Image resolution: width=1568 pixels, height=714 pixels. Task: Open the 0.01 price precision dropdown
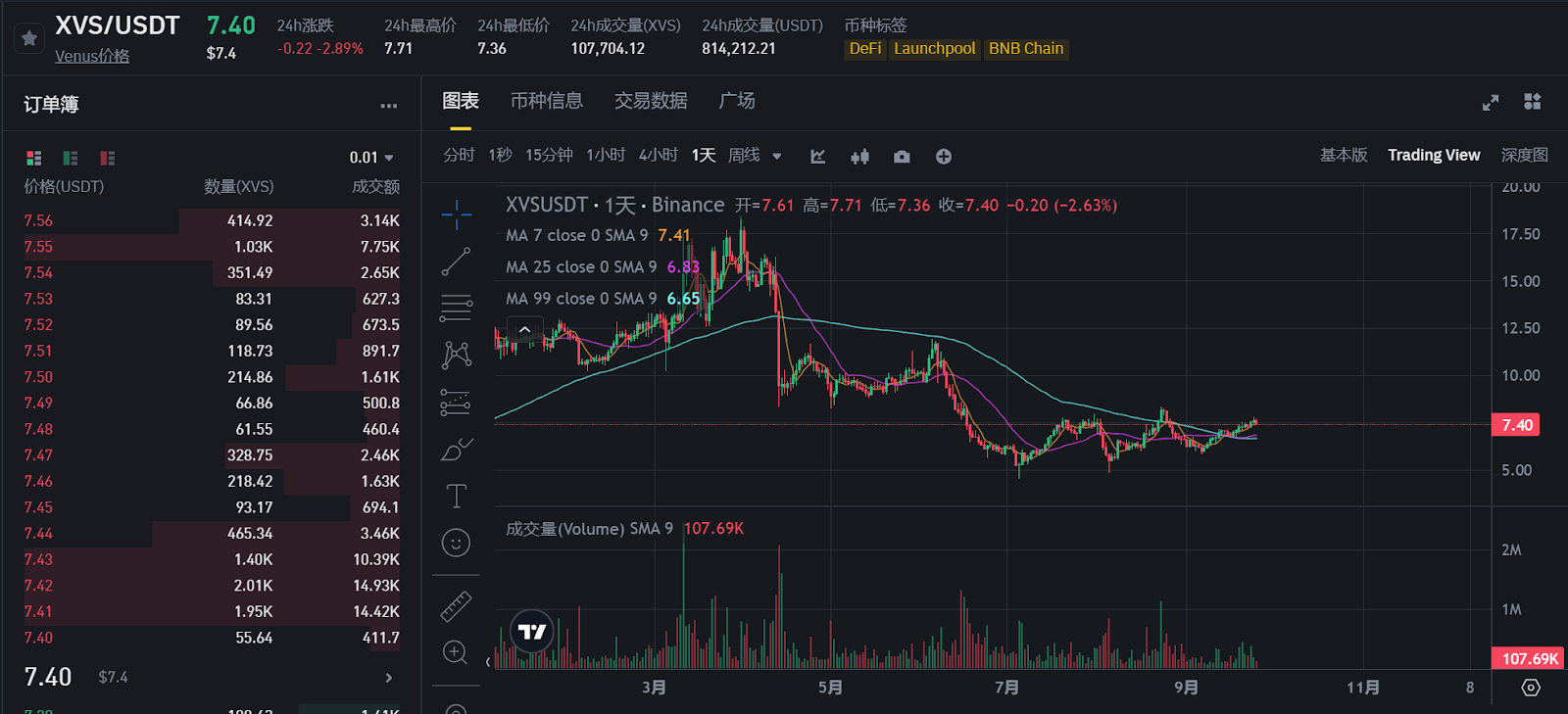[x=371, y=158]
